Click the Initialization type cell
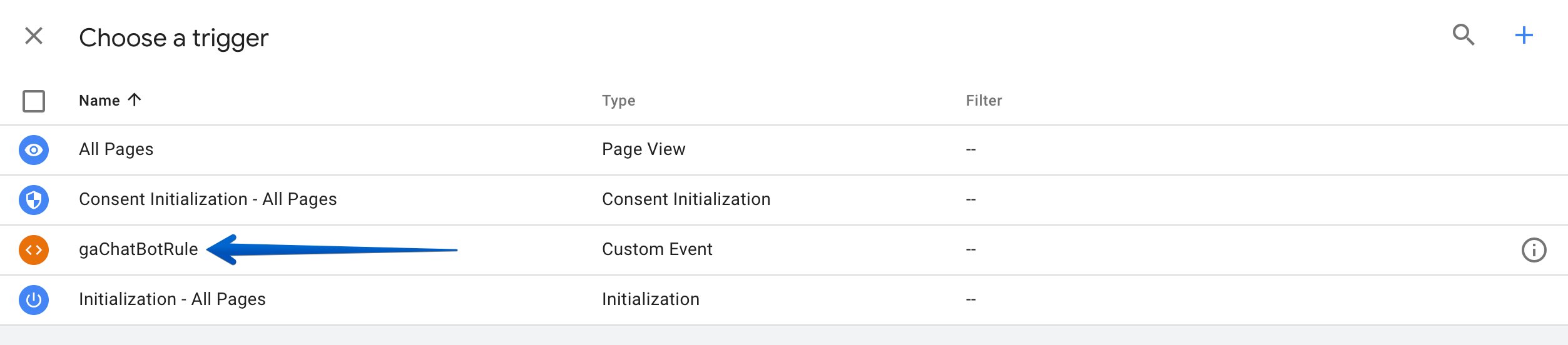Screen dimensions: 1568x345 [x=651, y=299]
